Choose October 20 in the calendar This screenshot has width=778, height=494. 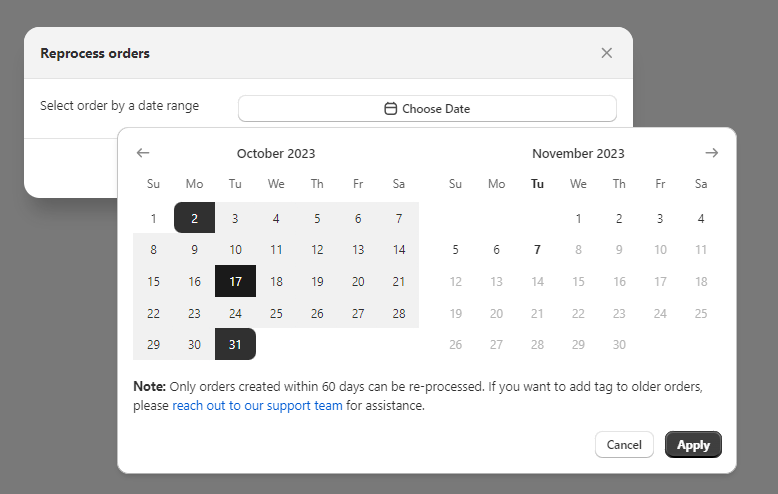point(358,281)
